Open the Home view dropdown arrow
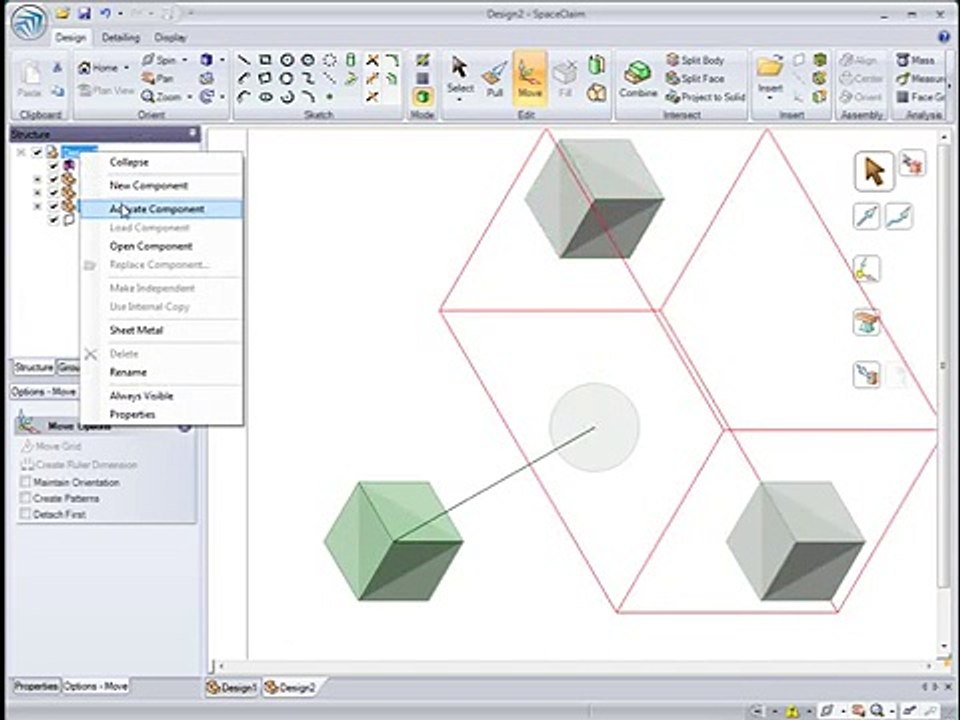 [127, 68]
